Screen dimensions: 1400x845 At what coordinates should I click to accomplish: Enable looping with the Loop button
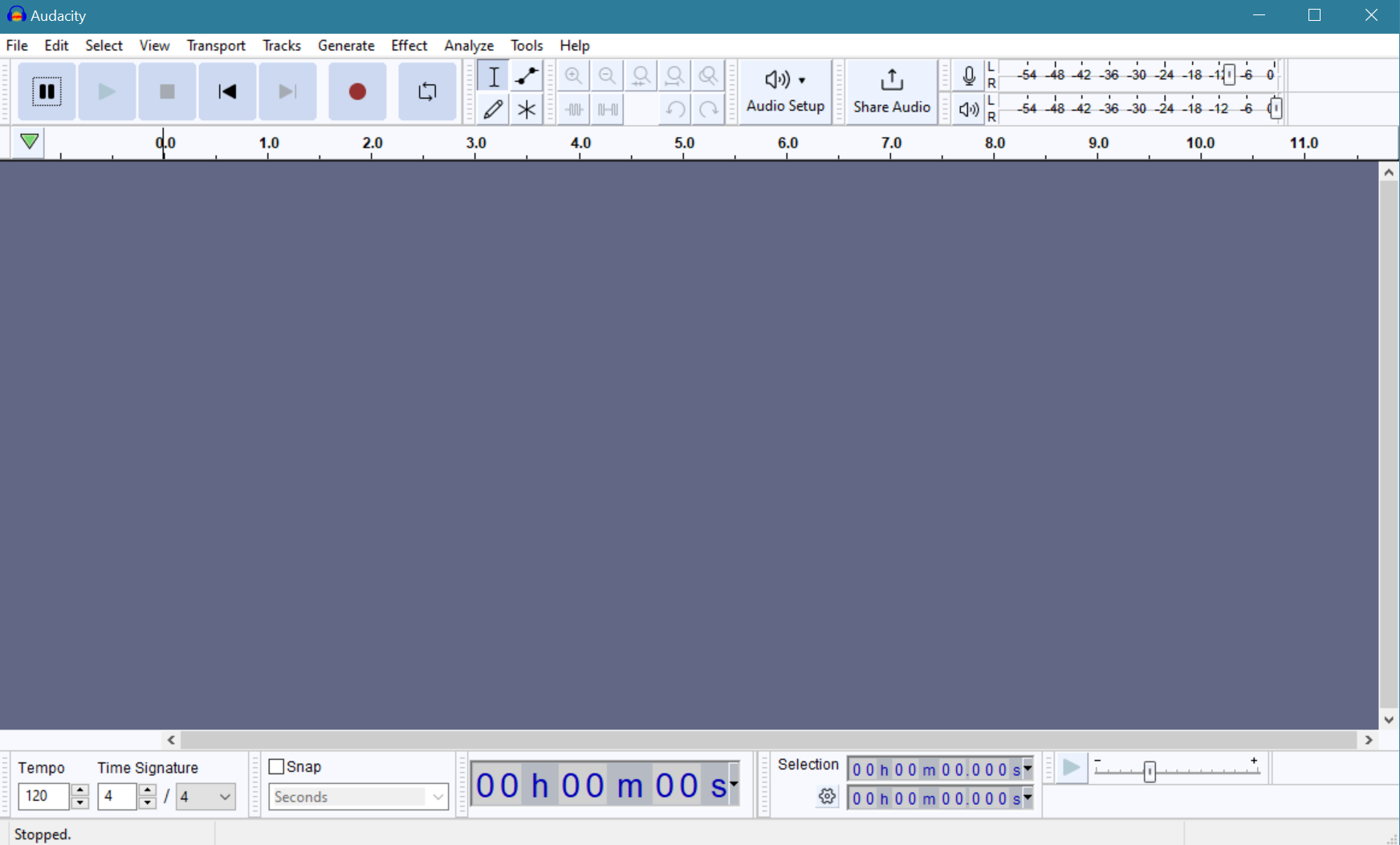tap(427, 91)
